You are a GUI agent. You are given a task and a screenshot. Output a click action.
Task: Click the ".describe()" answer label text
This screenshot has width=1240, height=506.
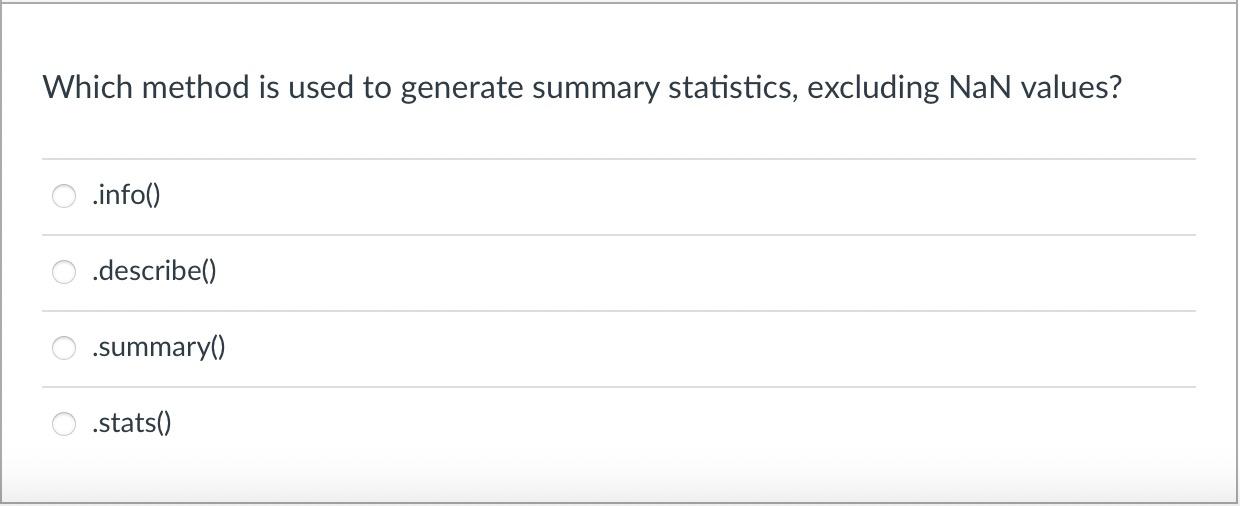pos(153,271)
